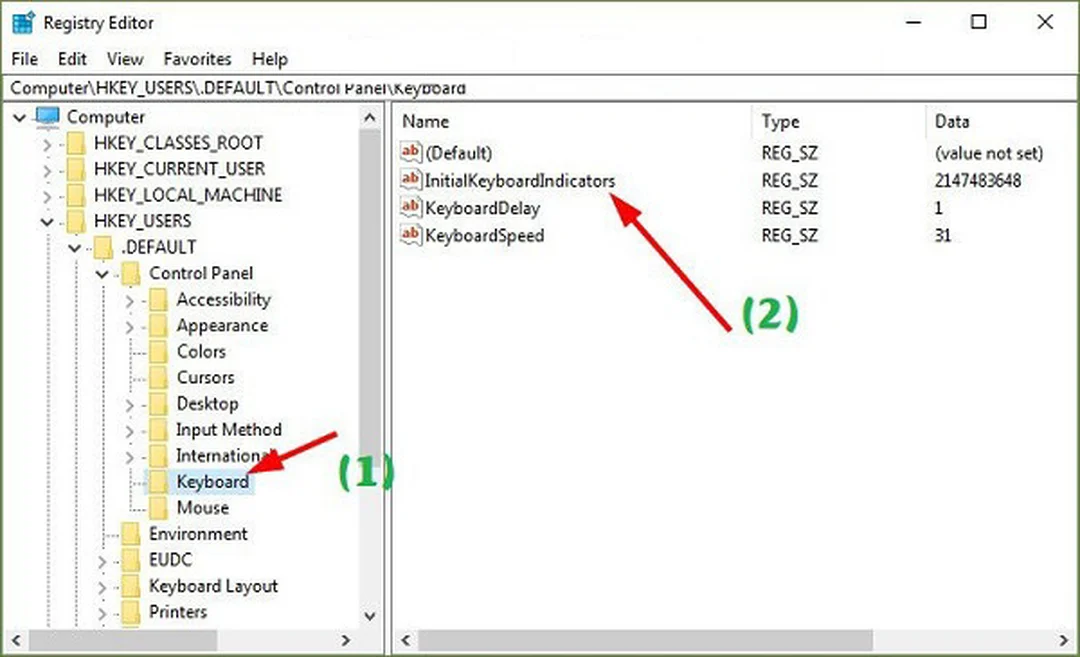Click the Colors folder icon

click(158, 352)
